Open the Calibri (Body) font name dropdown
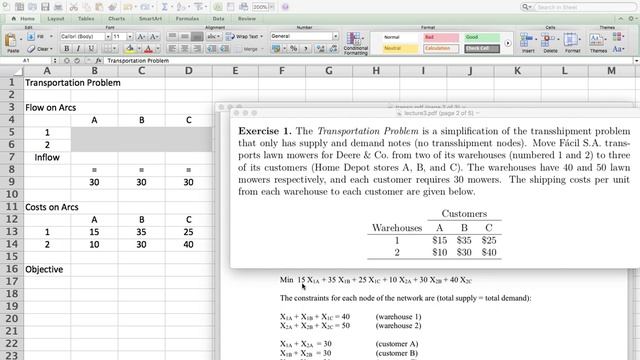The image size is (640, 360). [x=108, y=37]
